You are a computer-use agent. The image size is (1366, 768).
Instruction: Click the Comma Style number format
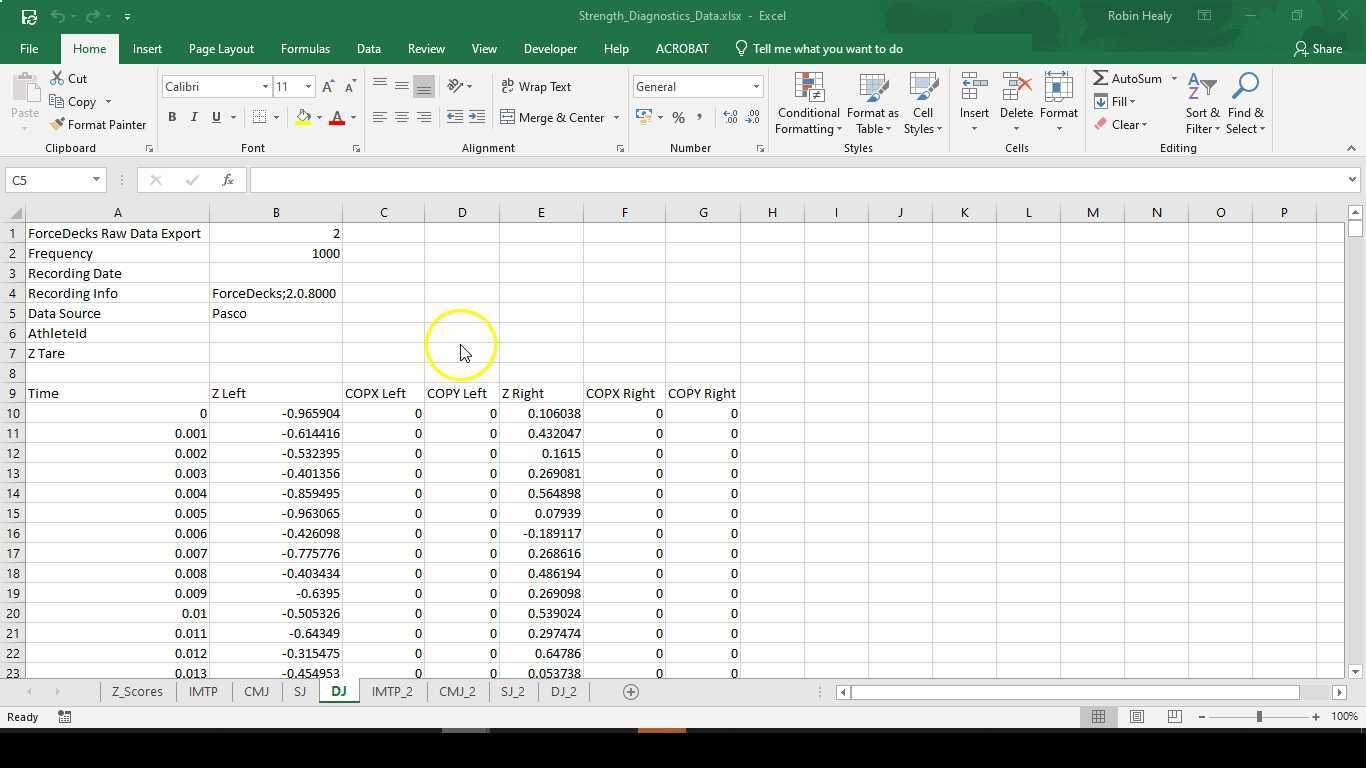(700, 117)
